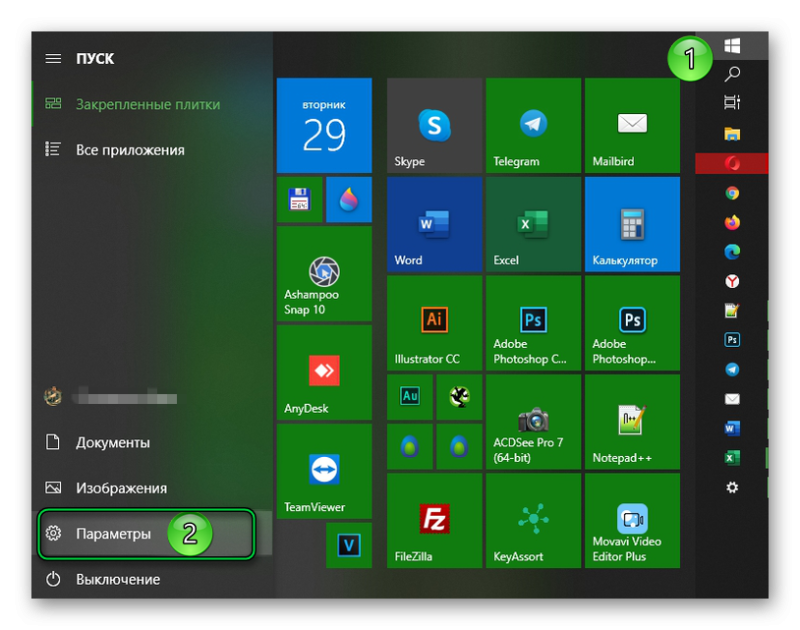Click the mail envelope icon on the taskbar
800x630 pixels.
(732, 399)
